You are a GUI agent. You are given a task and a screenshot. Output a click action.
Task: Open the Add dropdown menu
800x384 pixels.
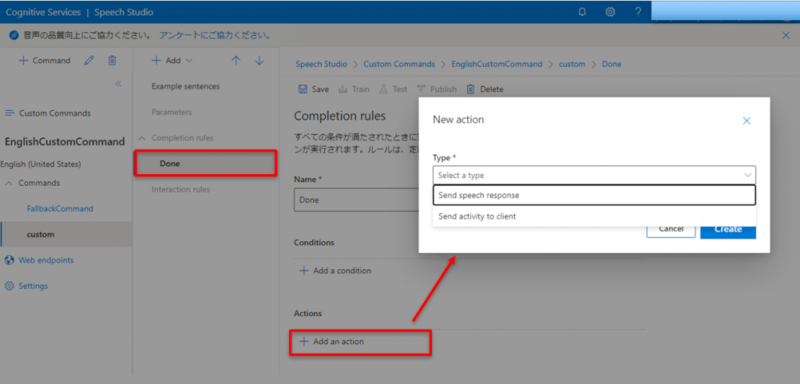172,60
